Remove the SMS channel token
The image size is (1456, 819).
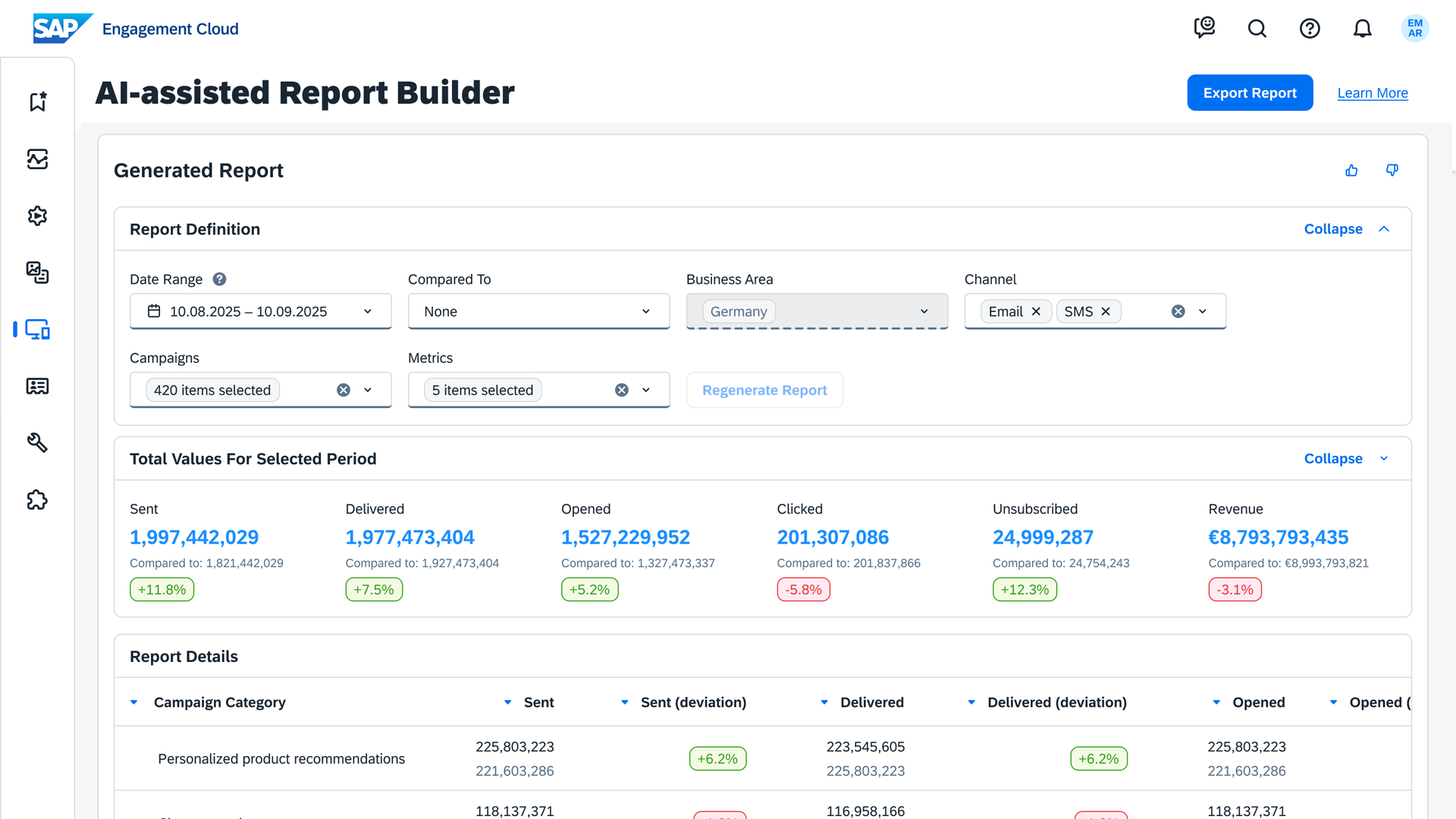click(1106, 312)
